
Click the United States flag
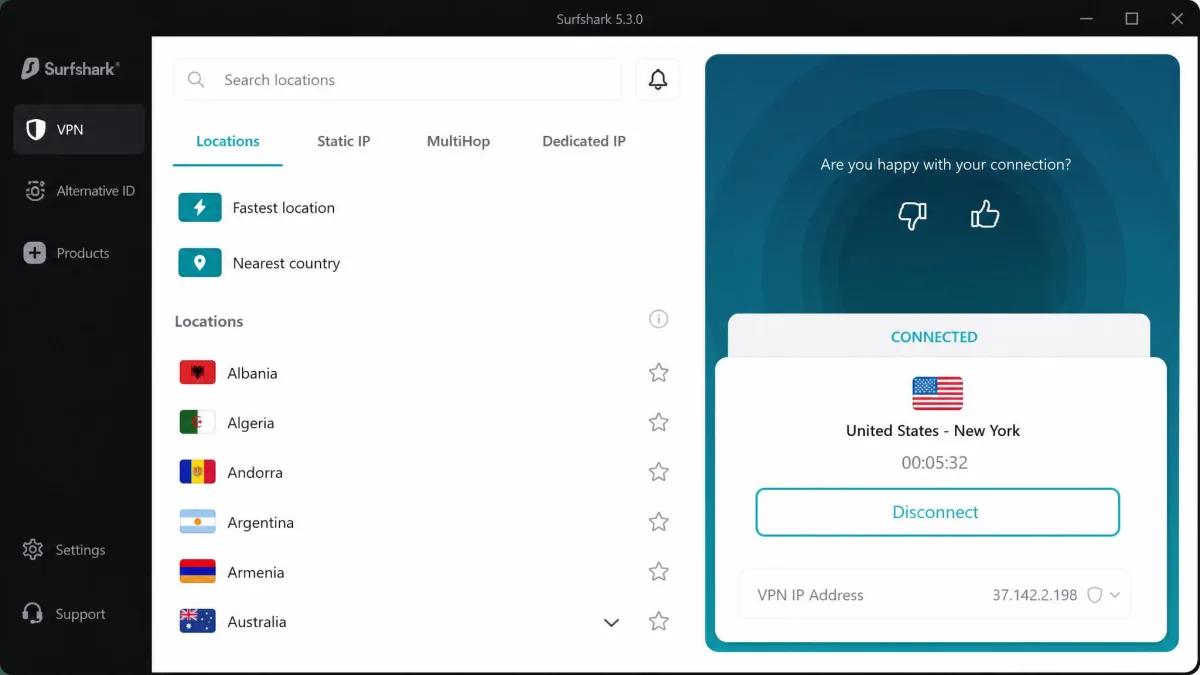pos(938,394)
